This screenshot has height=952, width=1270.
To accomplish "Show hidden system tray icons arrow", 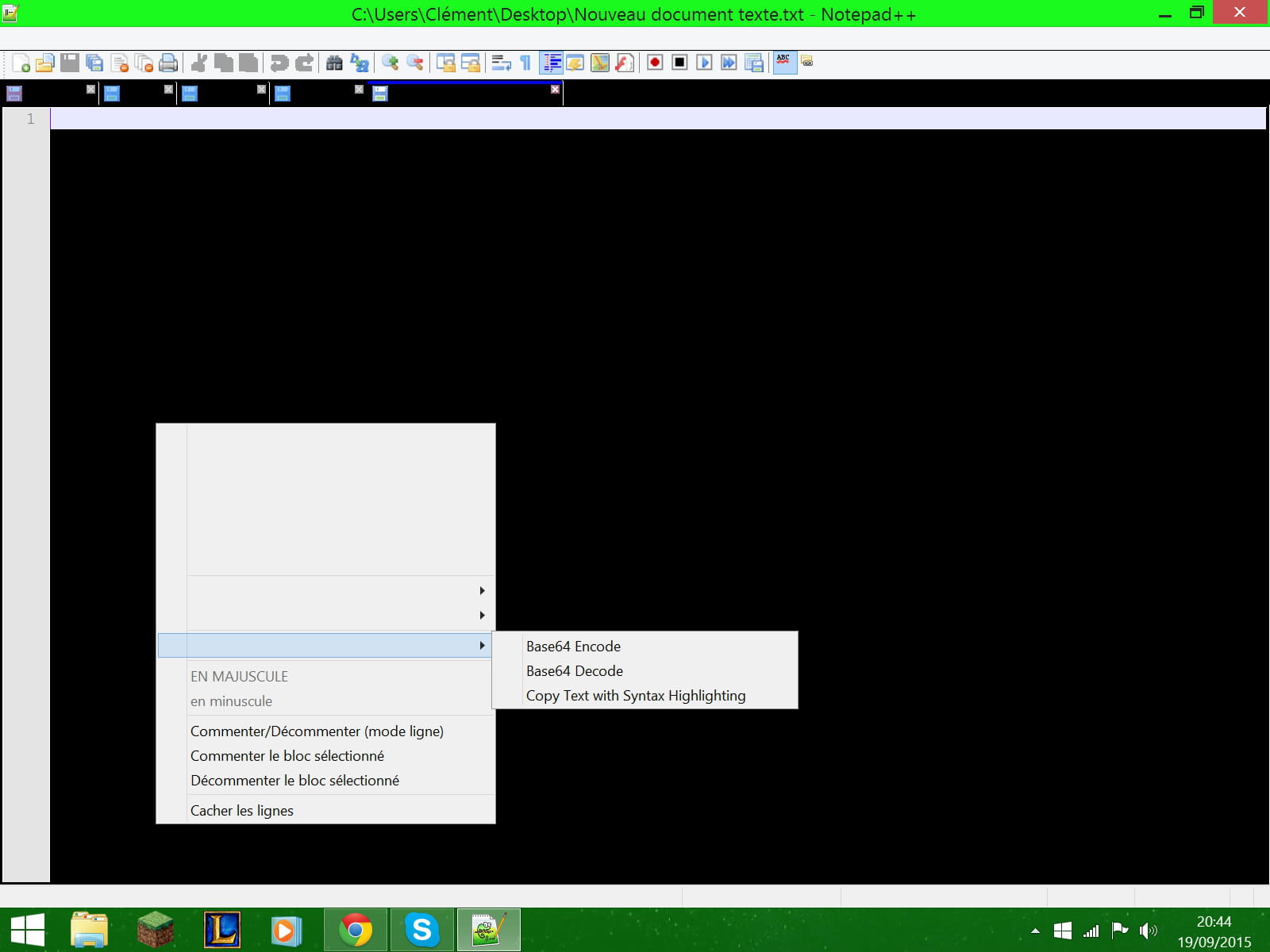I will click(1035, 931).
